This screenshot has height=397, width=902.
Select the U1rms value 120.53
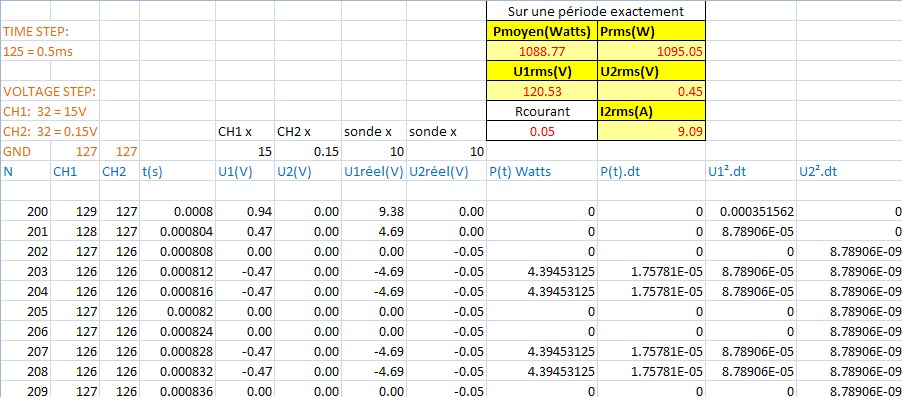542,92
